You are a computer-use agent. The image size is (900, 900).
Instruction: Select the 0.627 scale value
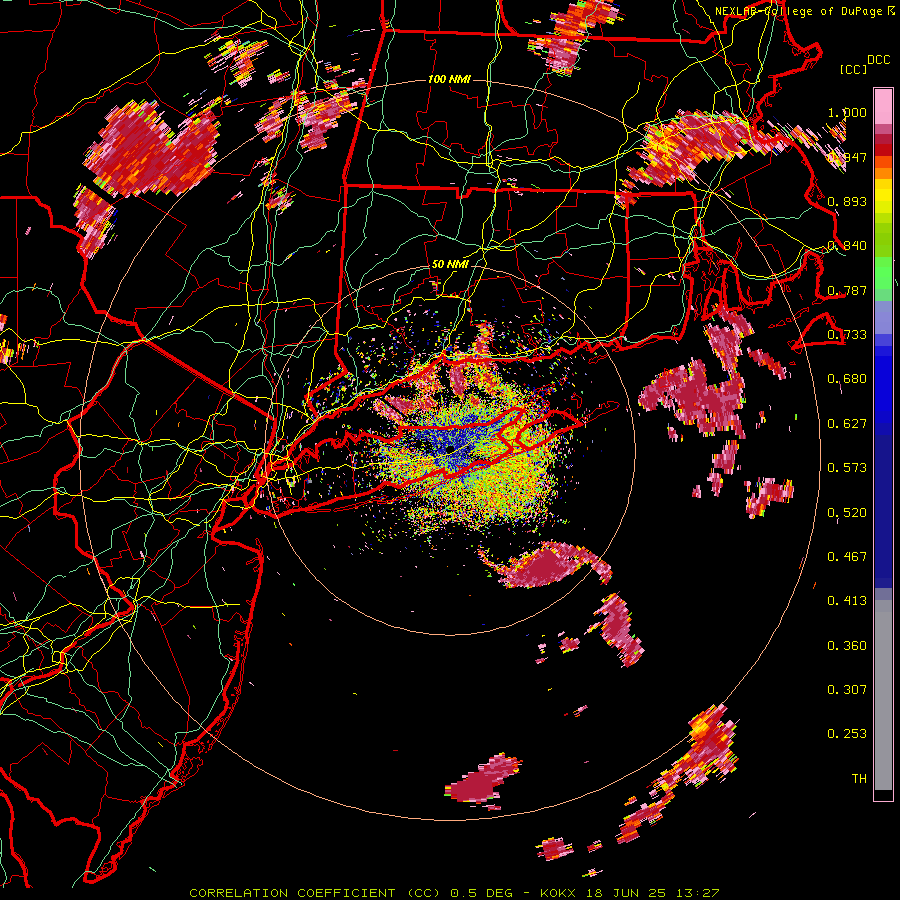coord(847,424)
